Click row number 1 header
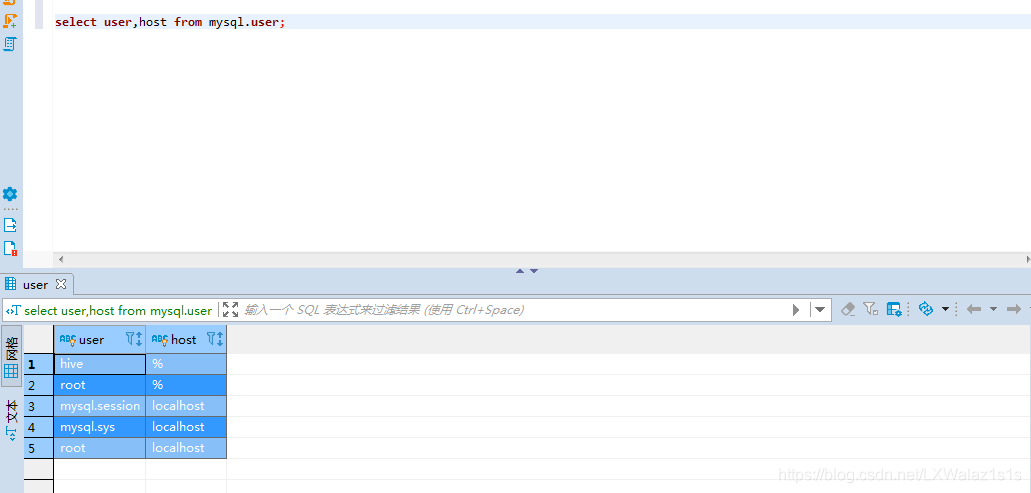 [38, 364]
